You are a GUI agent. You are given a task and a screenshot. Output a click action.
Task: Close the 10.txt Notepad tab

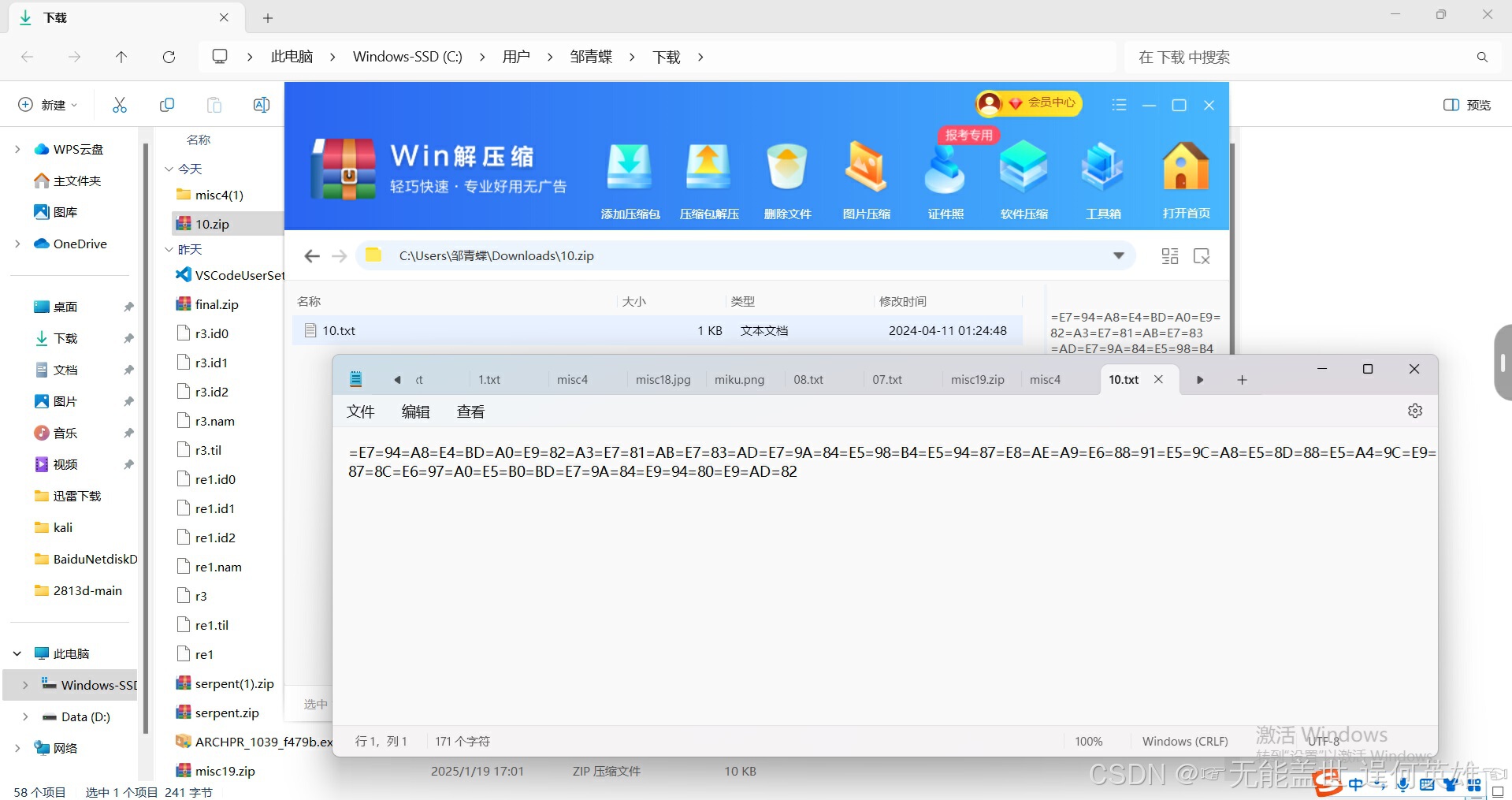pyautogui.click(x=1158, y=379)
